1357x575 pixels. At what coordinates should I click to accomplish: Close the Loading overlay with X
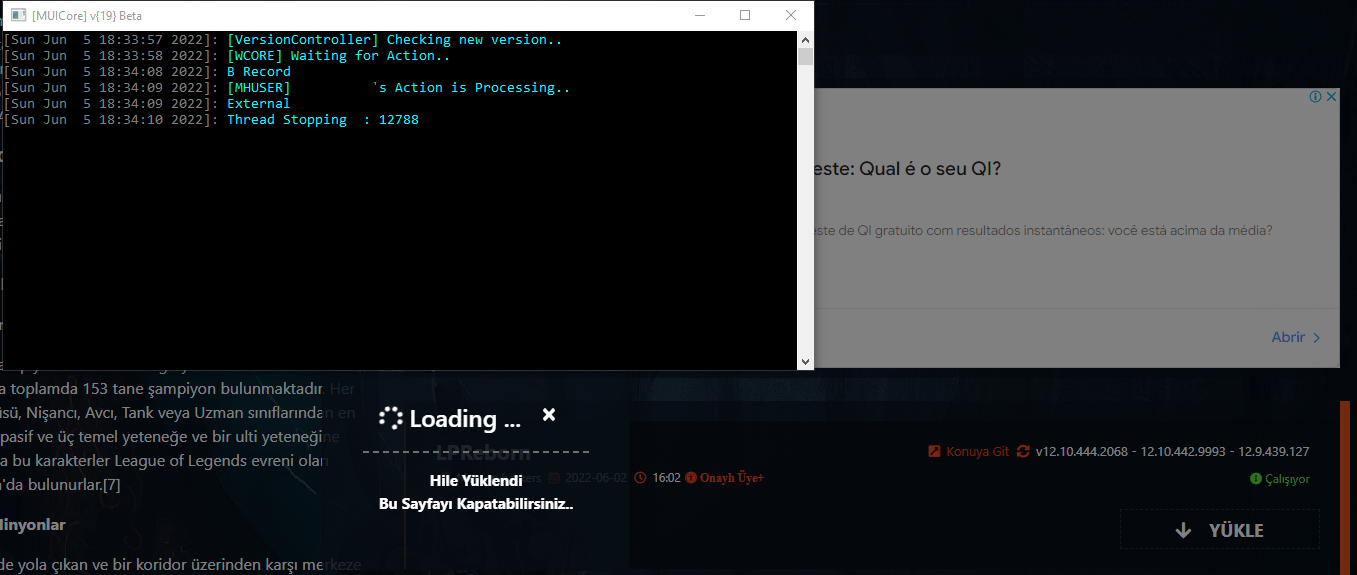(x=548, y=415)
